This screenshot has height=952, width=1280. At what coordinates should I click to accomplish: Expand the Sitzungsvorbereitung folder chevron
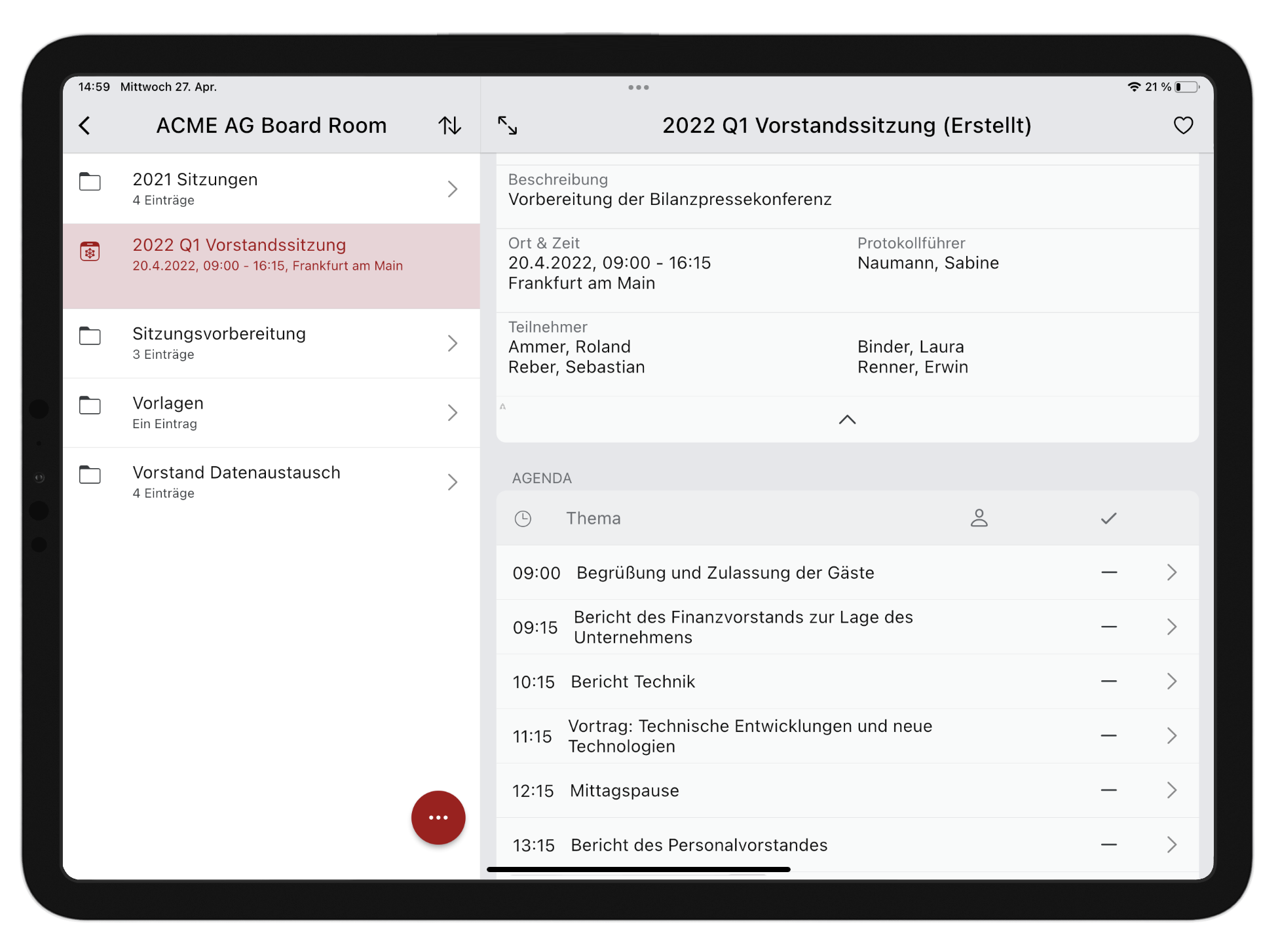tap(452, 343)
